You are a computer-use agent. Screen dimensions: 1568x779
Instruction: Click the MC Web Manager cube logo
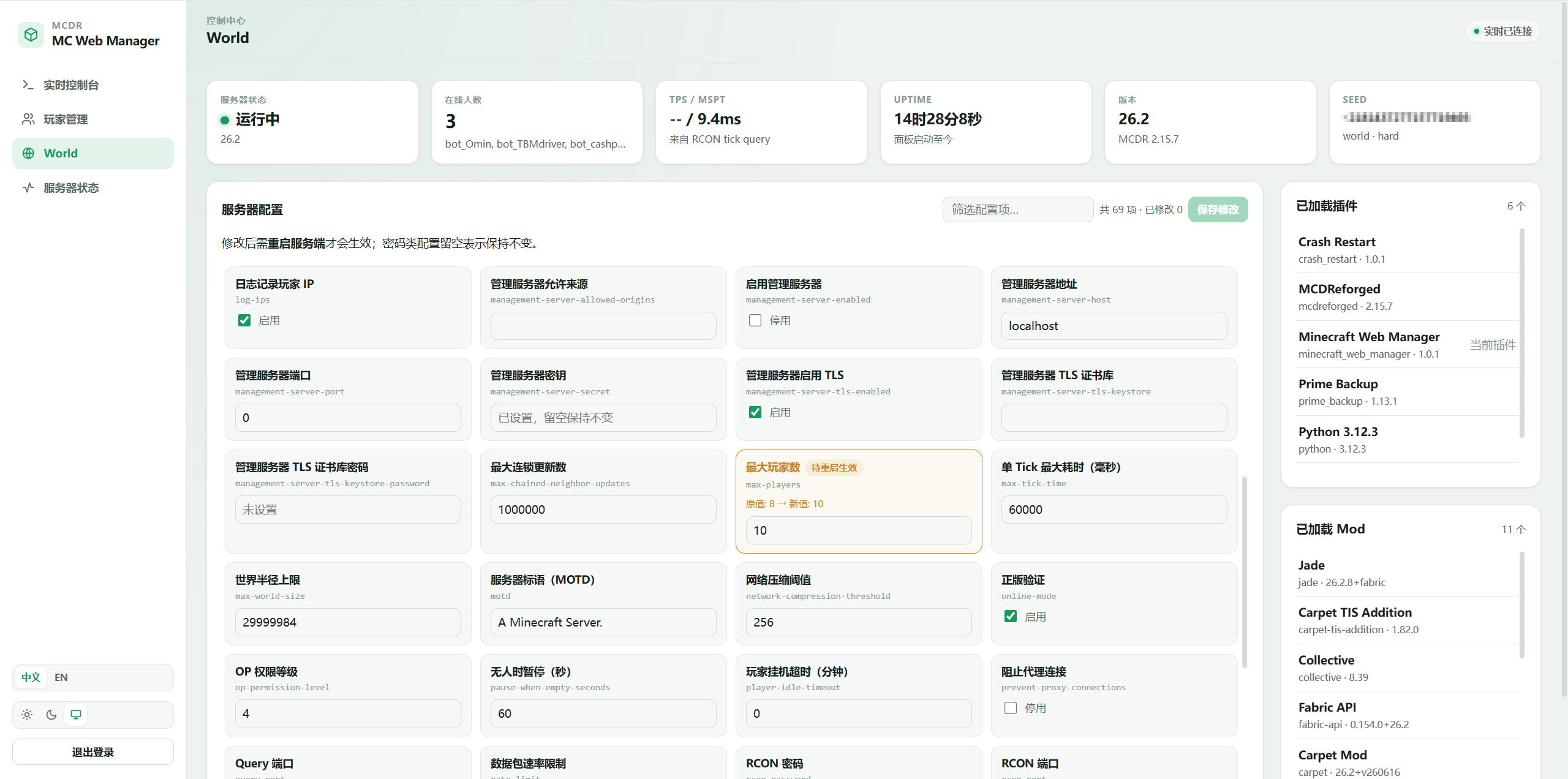31,34
